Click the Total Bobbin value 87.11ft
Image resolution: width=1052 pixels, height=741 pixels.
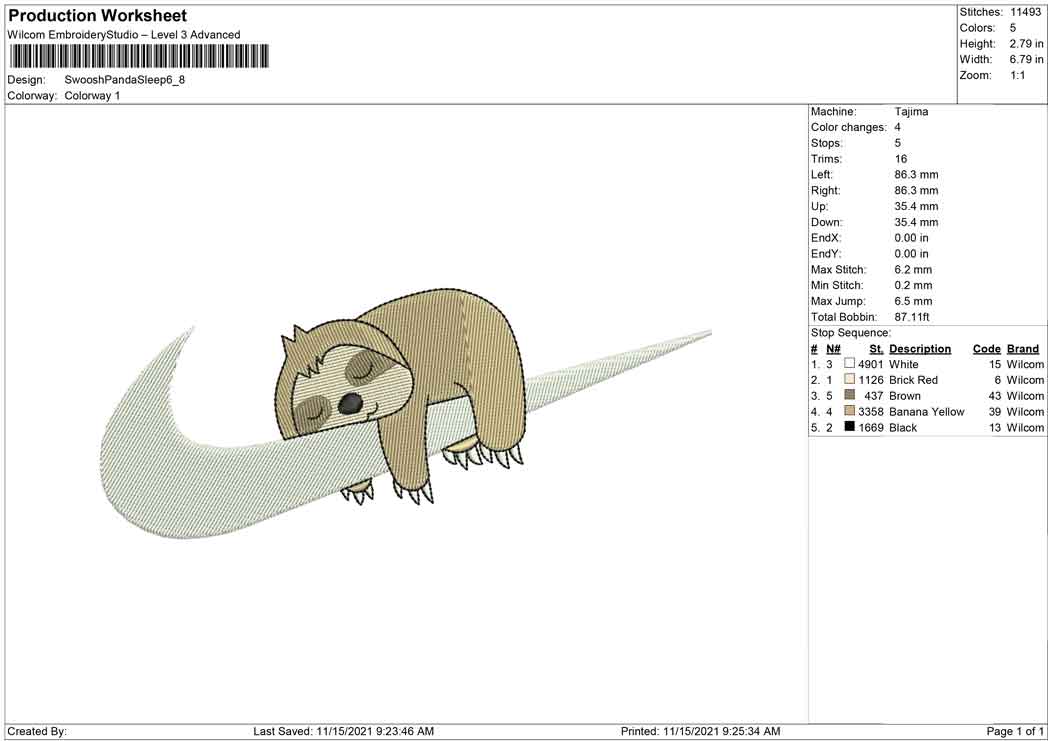[912, 317]
